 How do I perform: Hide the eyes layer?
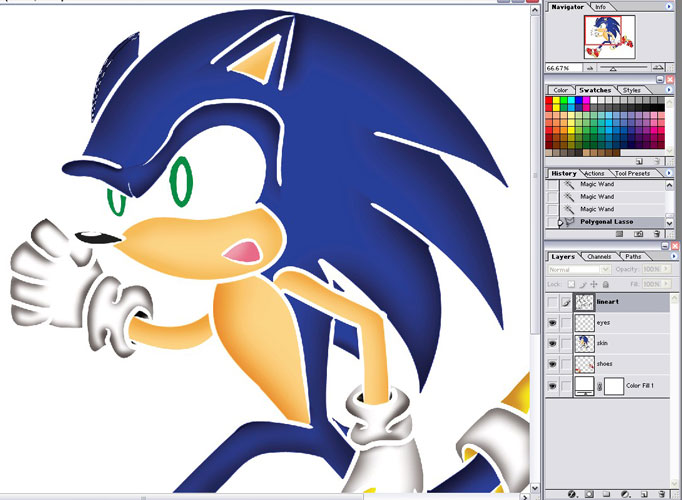[x=552, y=323]
